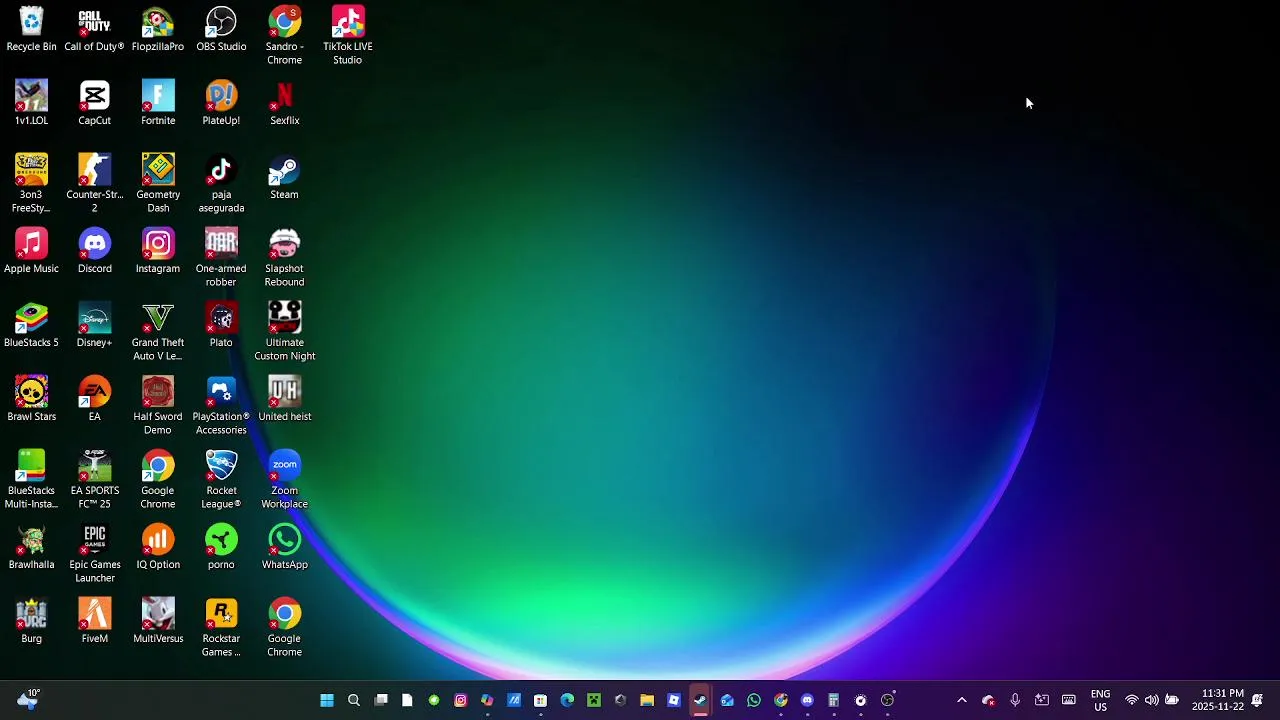Open the OBS Studio taskbar icon
Viewport: 1280px width, 720px height.
coord(887,700)
